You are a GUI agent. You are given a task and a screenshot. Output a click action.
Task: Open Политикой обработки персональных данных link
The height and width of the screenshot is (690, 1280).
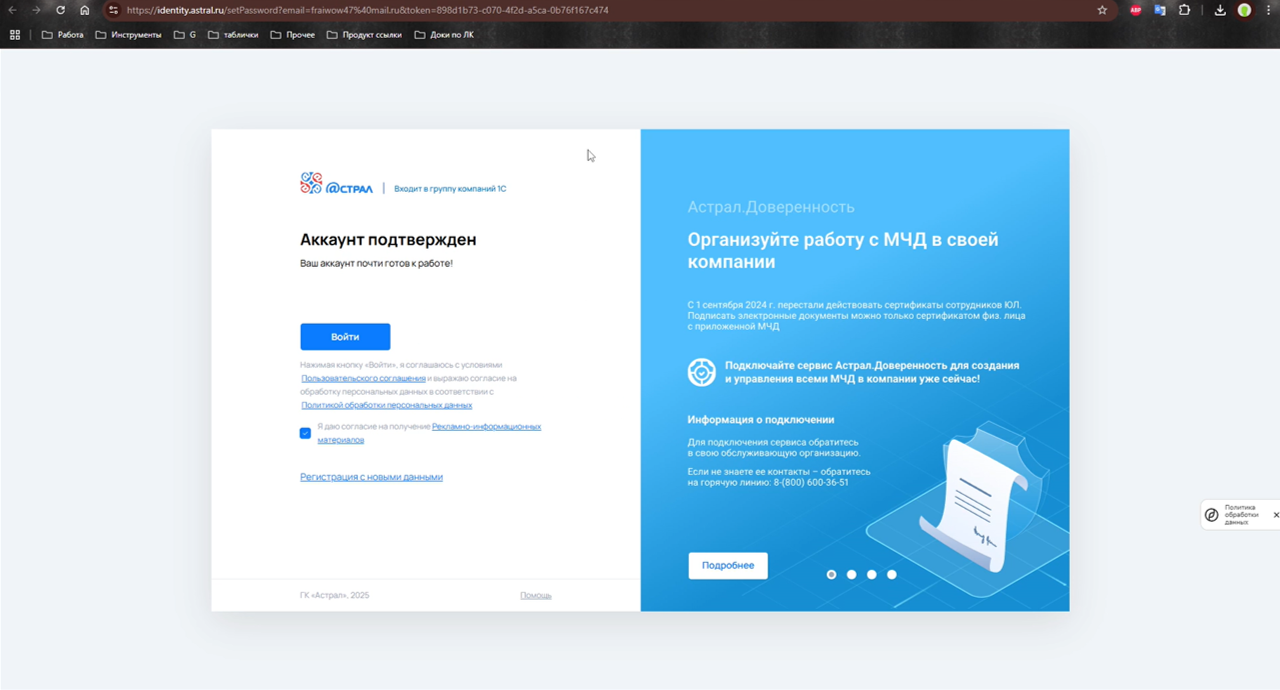(x=386, y=406)
